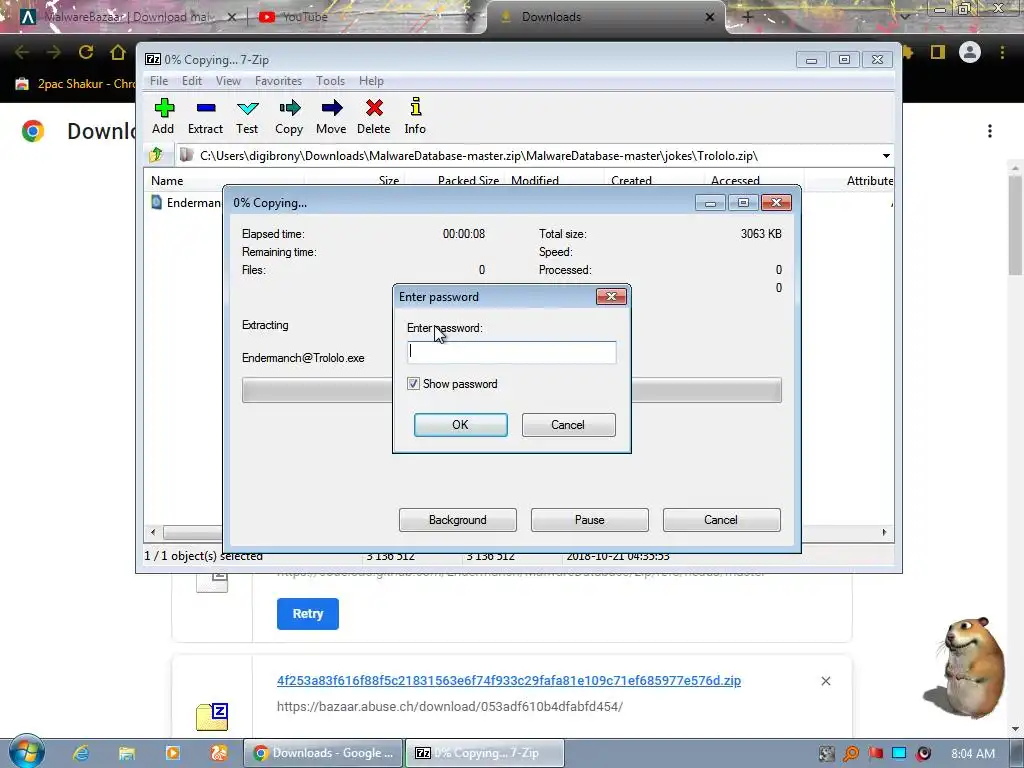Open the Favorites menu in 7-Zip
This screenshot has height=768, width=1024.
click(278, 81)
